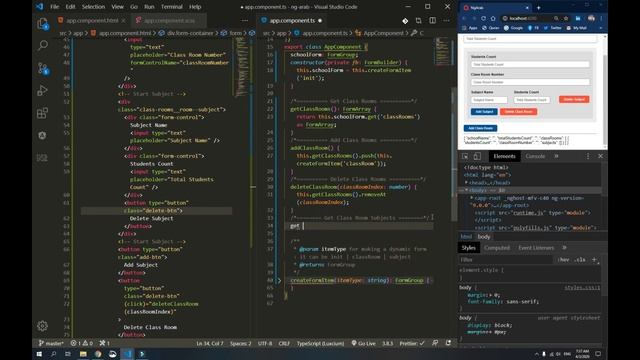640x360 pixels.
Task: Click the blue Add Subject button in browser
Action: tap(484, 111)
